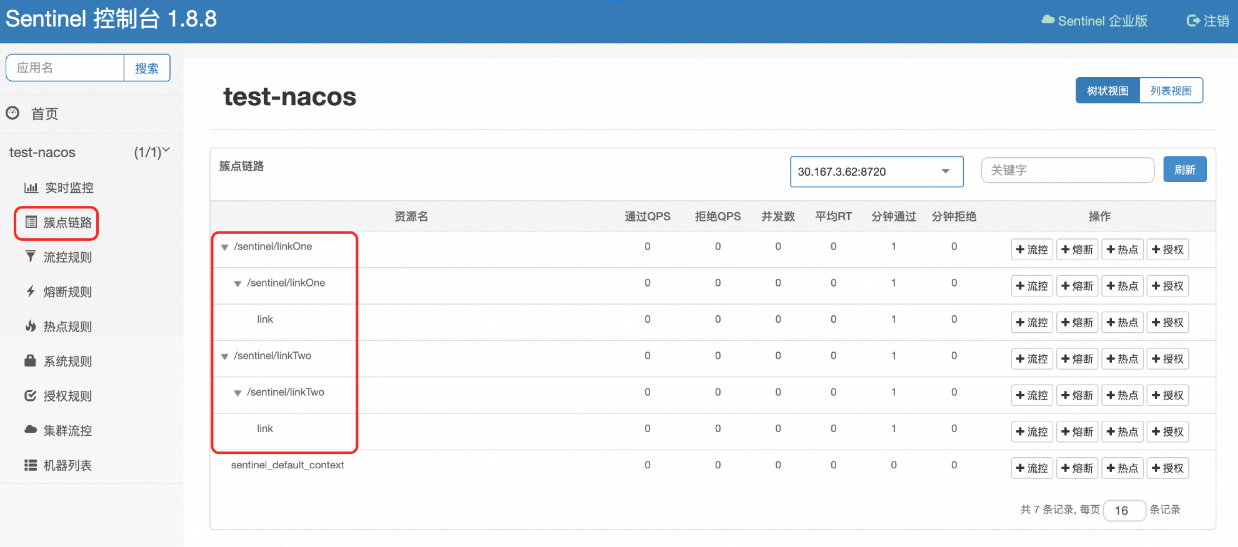Click the home clock icon beside 首页
The height and width of the screenshot is (547, 1238).
click(x=13, y=114)
